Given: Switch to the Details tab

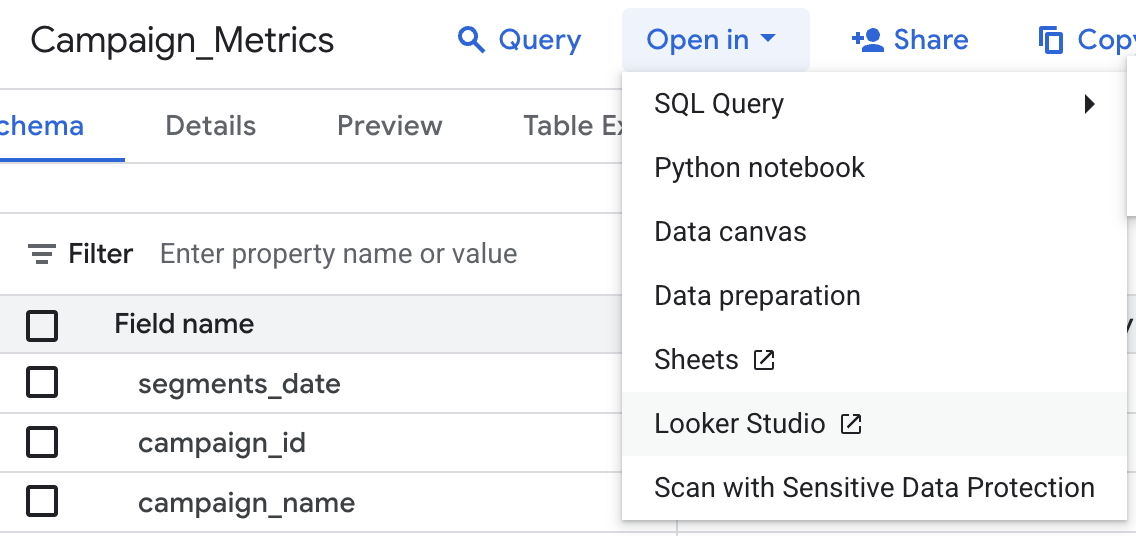Looking at the screenshot, I should [210, 126].
